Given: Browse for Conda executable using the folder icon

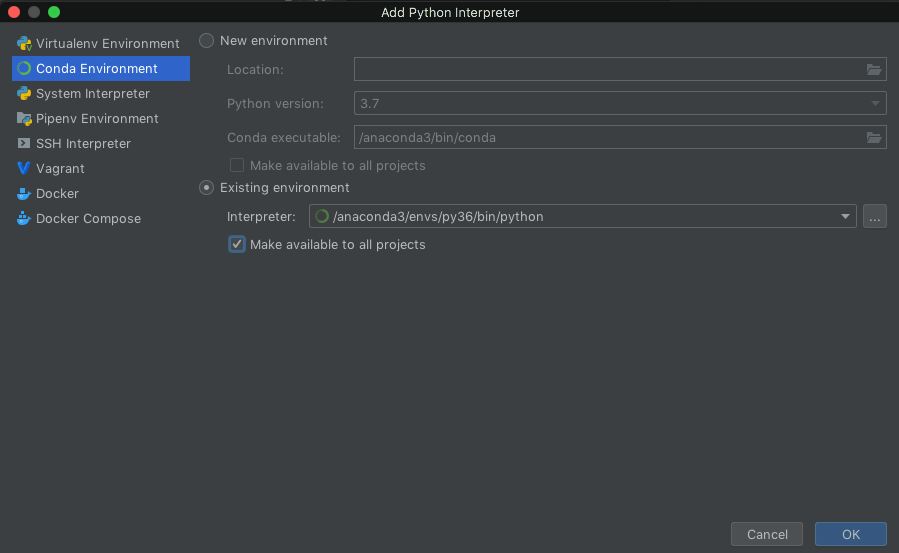Looking at the screenshot, I should click(x=874, y=137).
